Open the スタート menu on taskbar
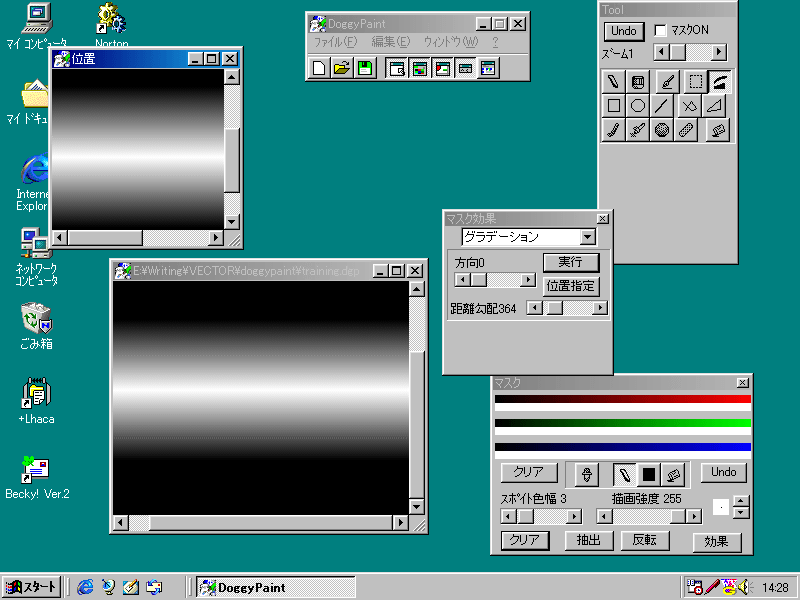 tap(32, 587)
